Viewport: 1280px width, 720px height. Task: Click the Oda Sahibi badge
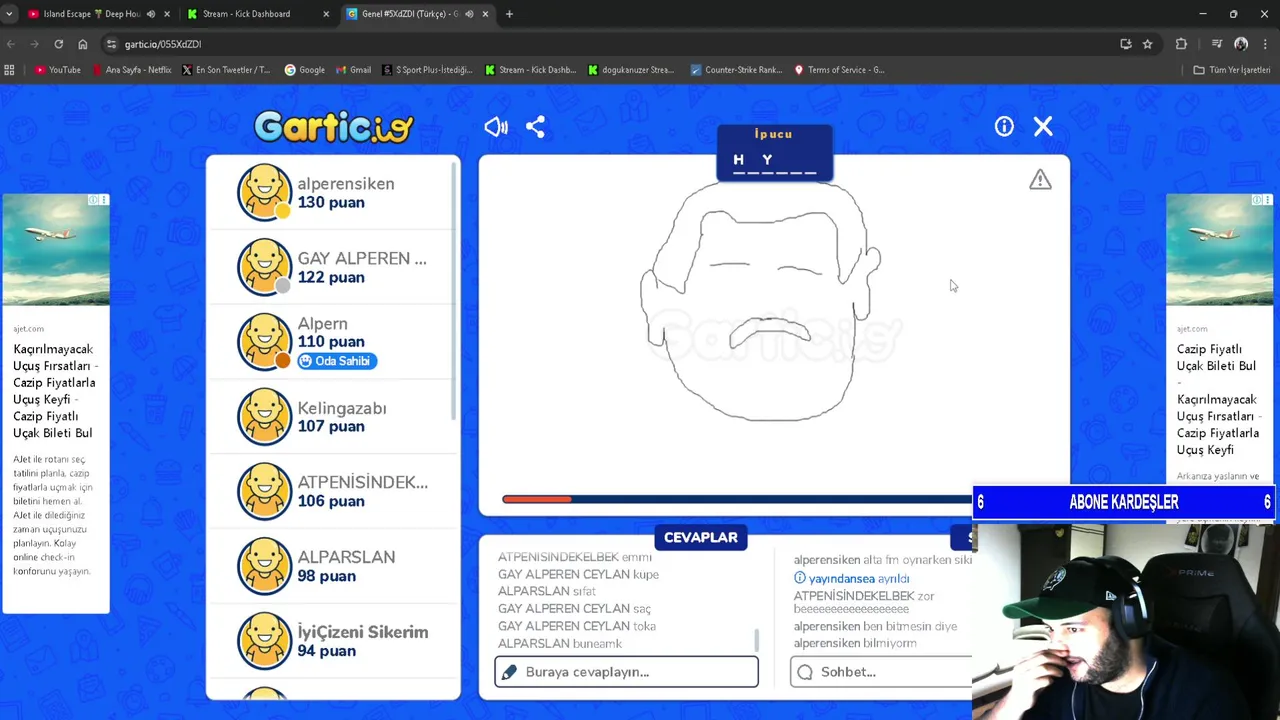pyautogui.click(x=337, y=361)
